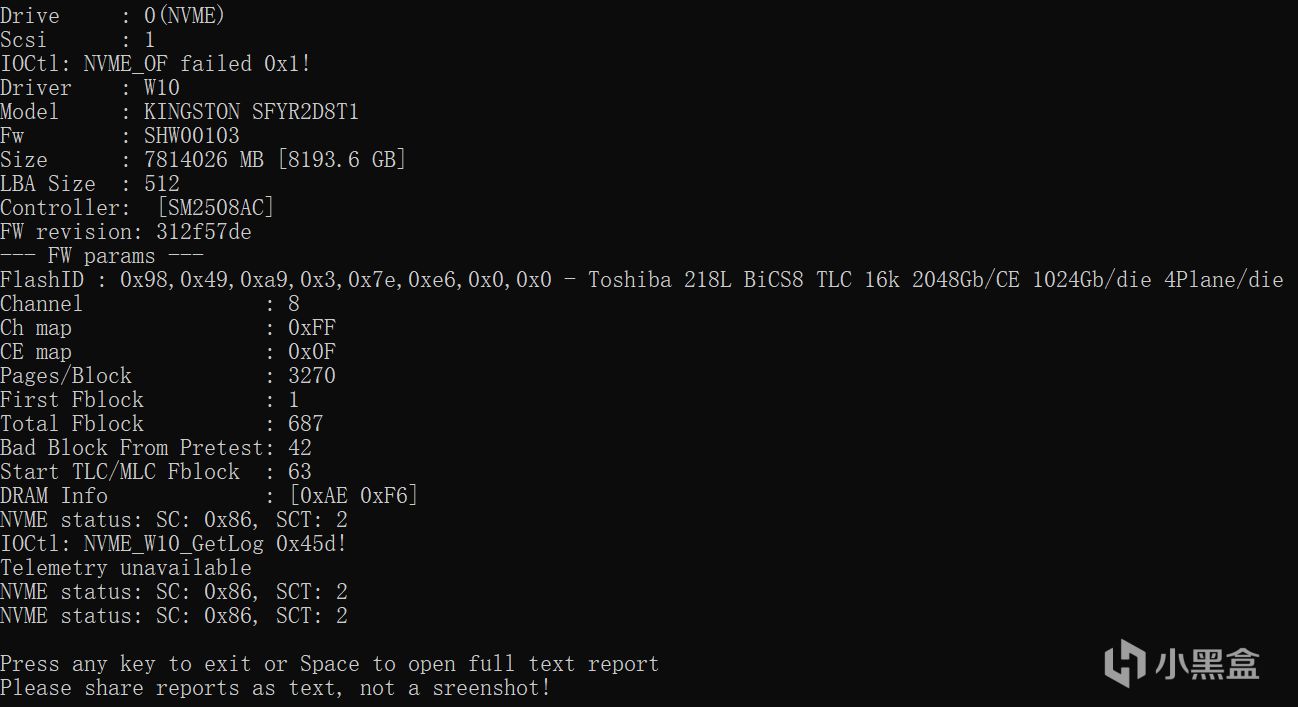Click the Total Fblock value 687
The image size is (1298, 707).
[305, 424]
